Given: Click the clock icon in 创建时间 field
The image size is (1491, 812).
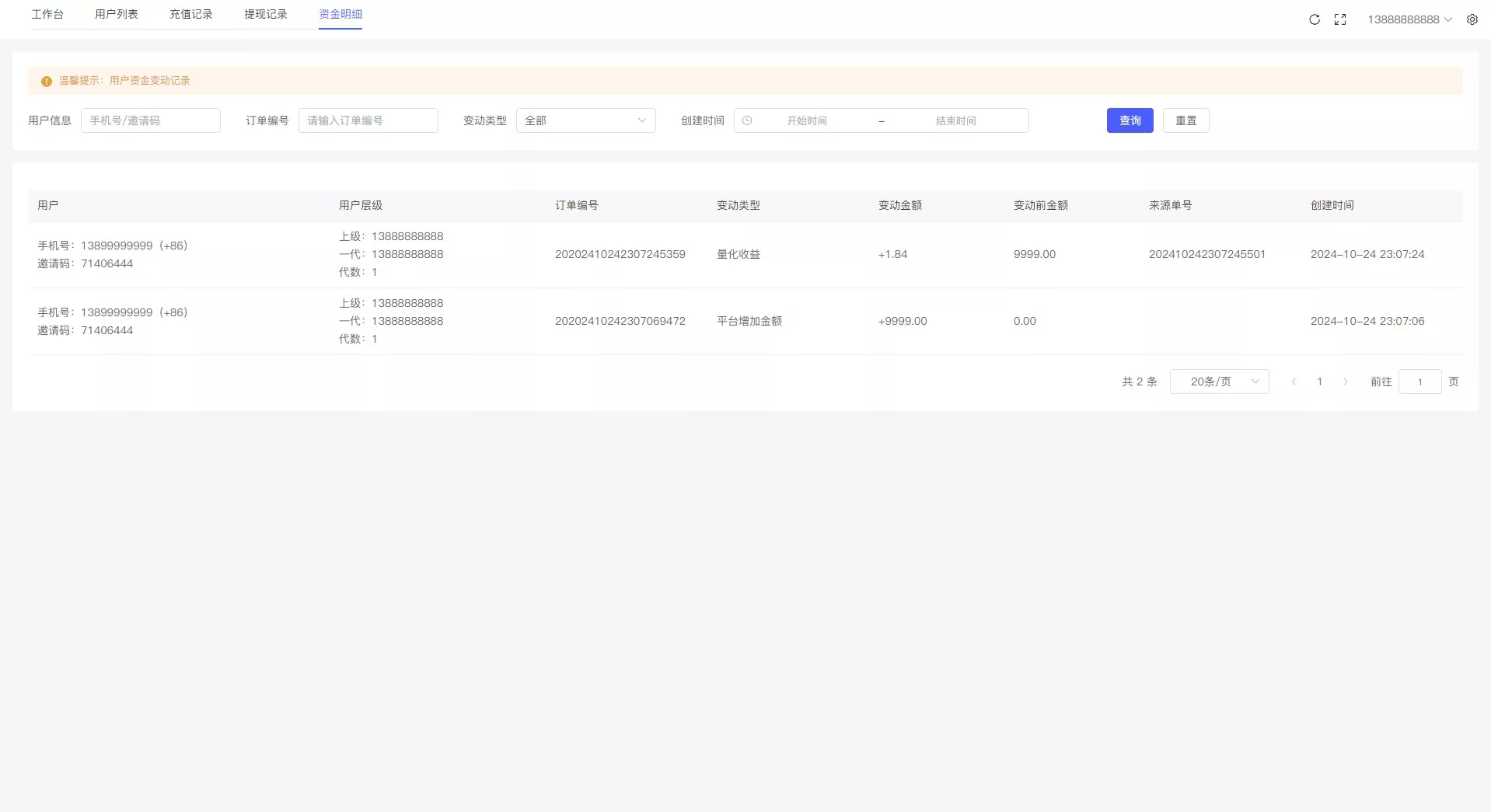Looking at the screenshot, I should (747, 120).
